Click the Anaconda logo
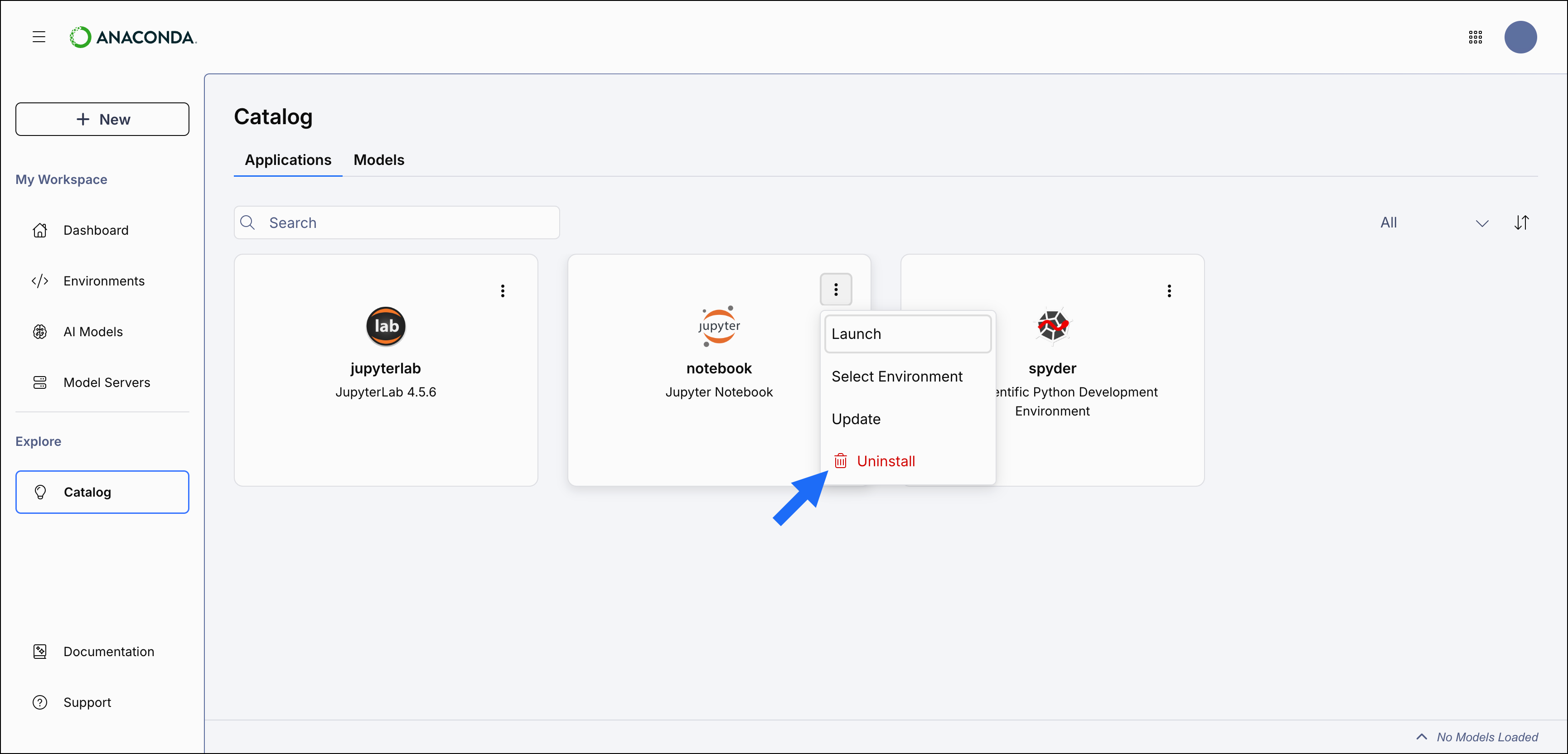This screenshot has width=1568, height=754. pos(133,37)
